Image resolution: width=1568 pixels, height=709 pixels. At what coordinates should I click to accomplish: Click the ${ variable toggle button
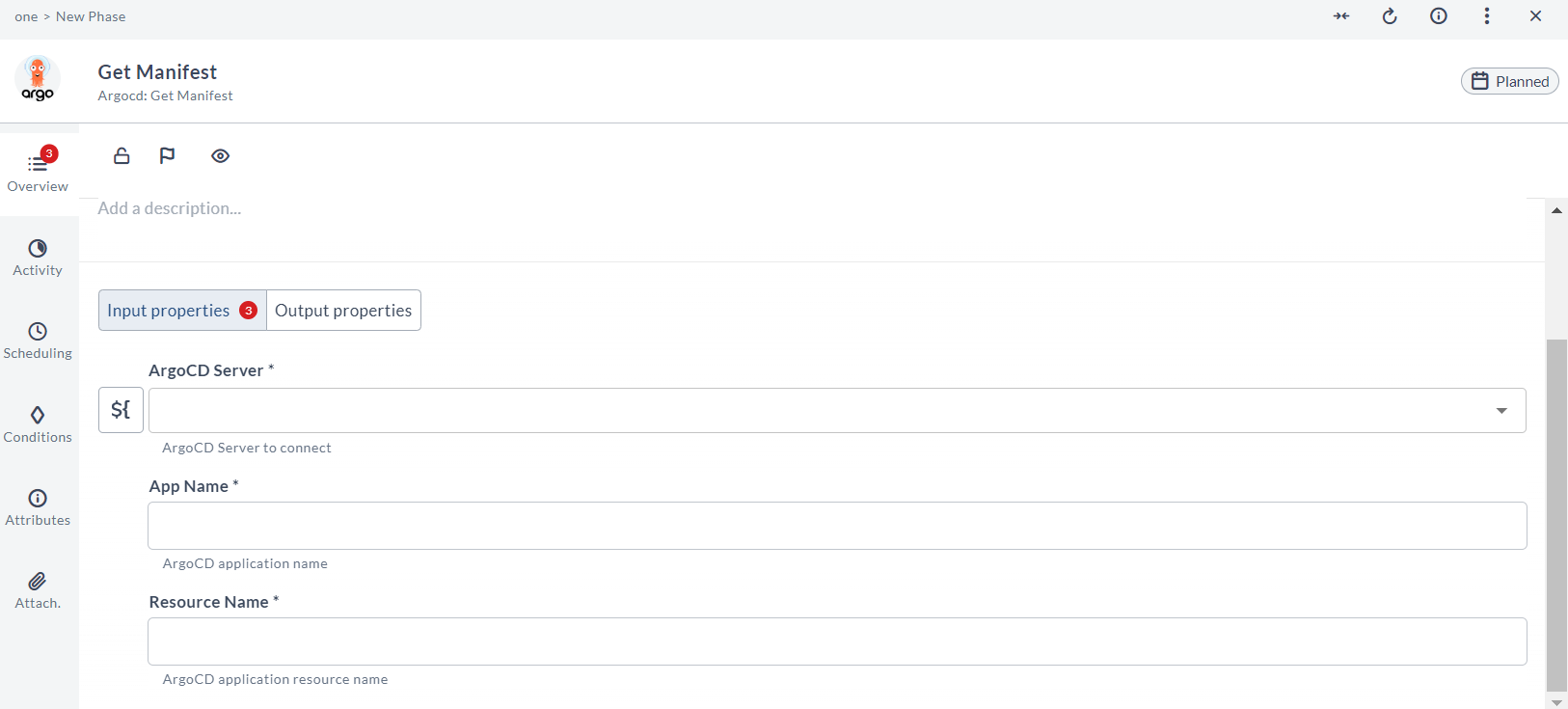pos(121,410)
